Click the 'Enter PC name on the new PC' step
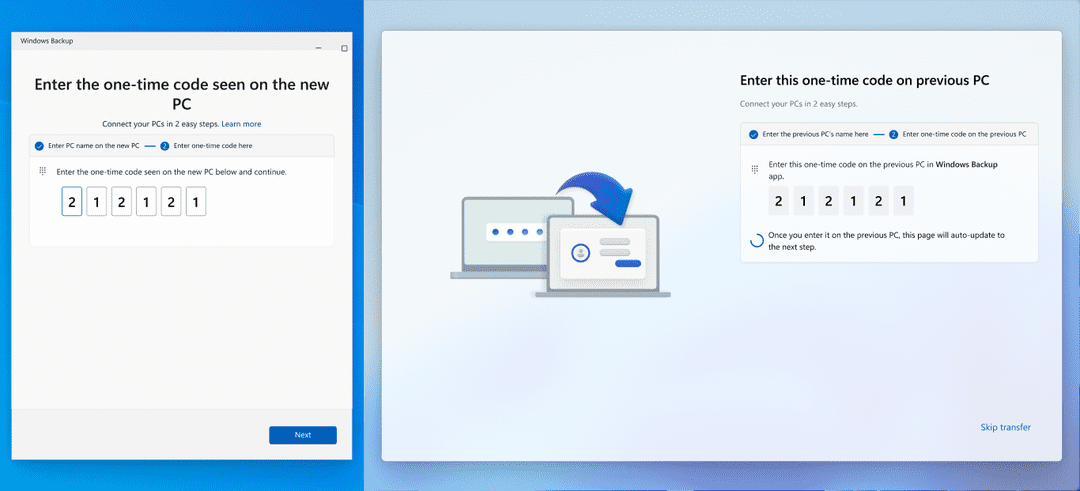The image size is (1080, 491). tap(93, 146)
